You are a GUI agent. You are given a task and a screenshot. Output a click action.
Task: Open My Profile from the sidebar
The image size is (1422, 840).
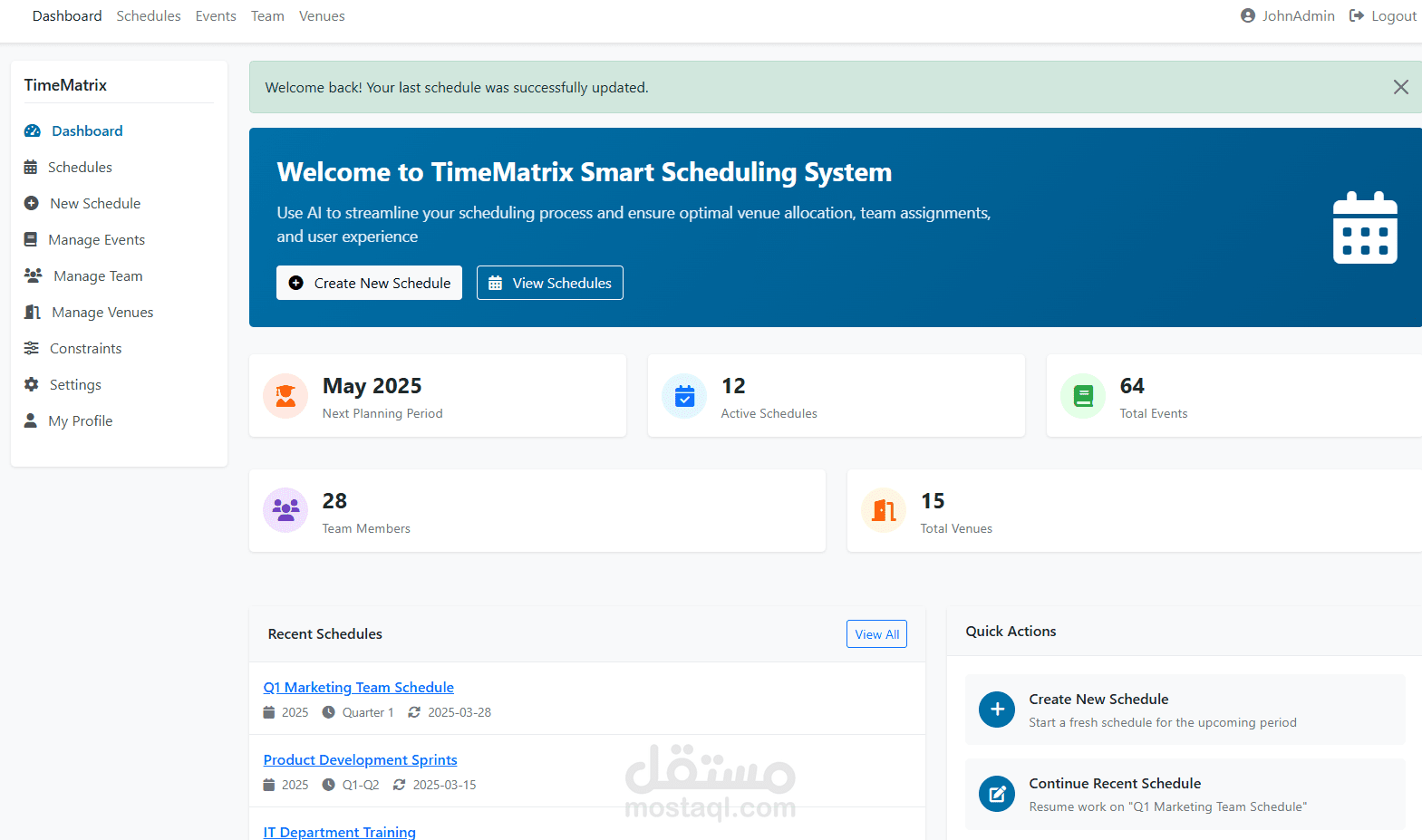point(81,420)
